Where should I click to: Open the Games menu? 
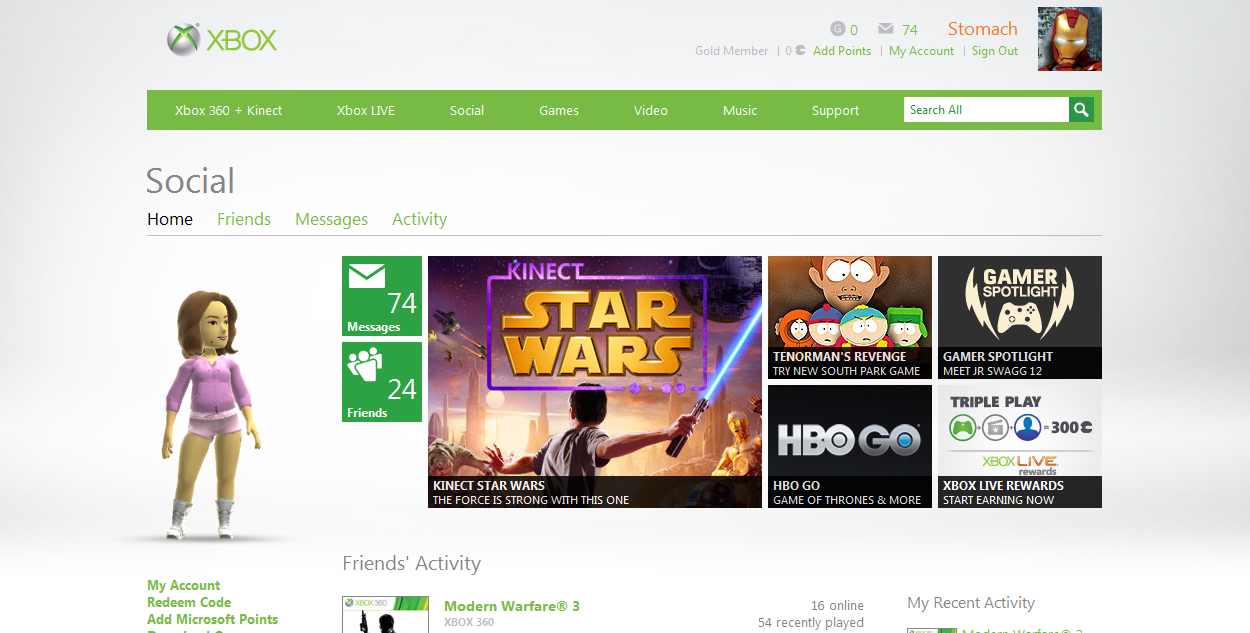(x=559, y=111)
